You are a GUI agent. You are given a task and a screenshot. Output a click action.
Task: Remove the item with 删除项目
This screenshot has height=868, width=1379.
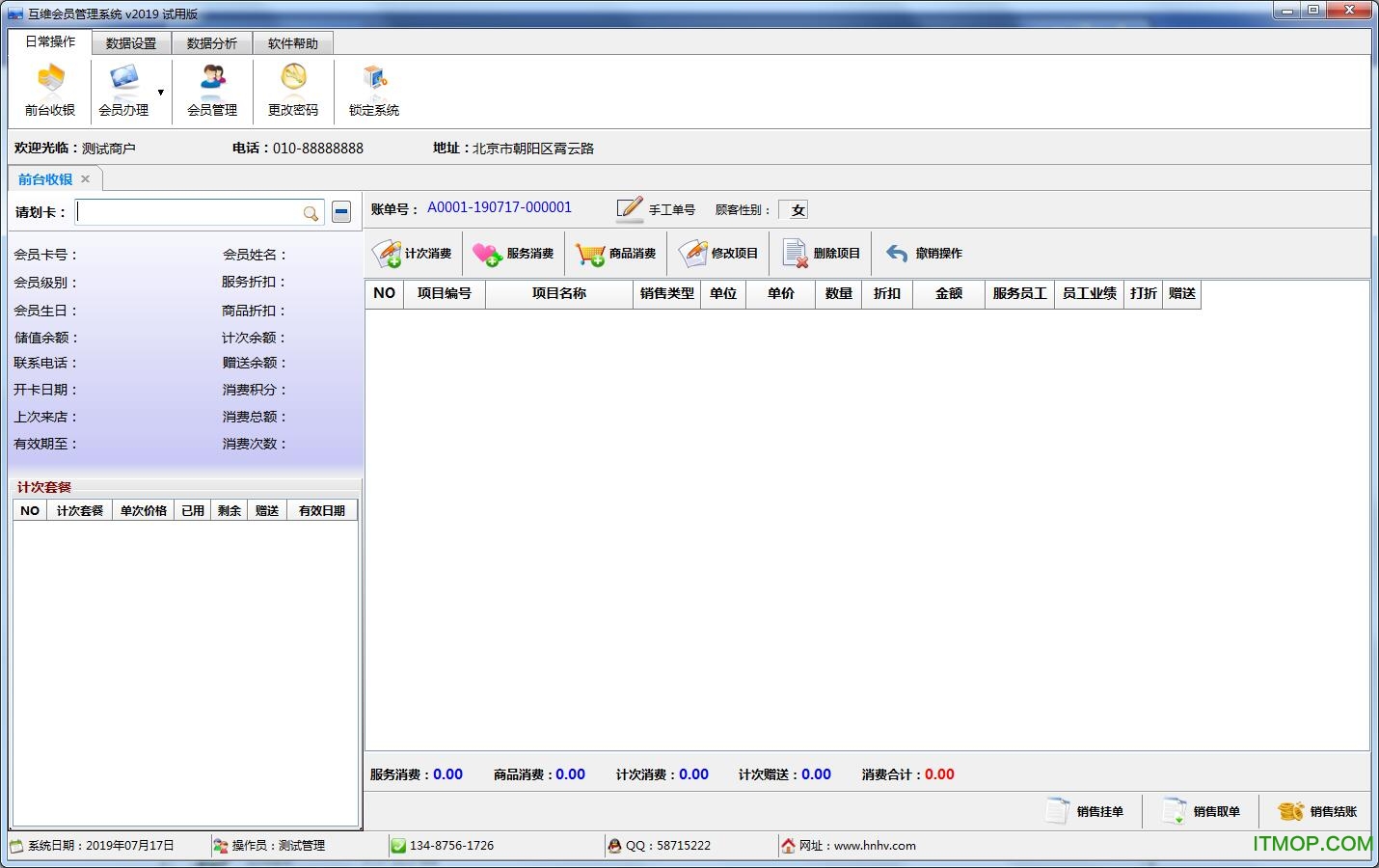pyautogui.click(x=821, y=254)
